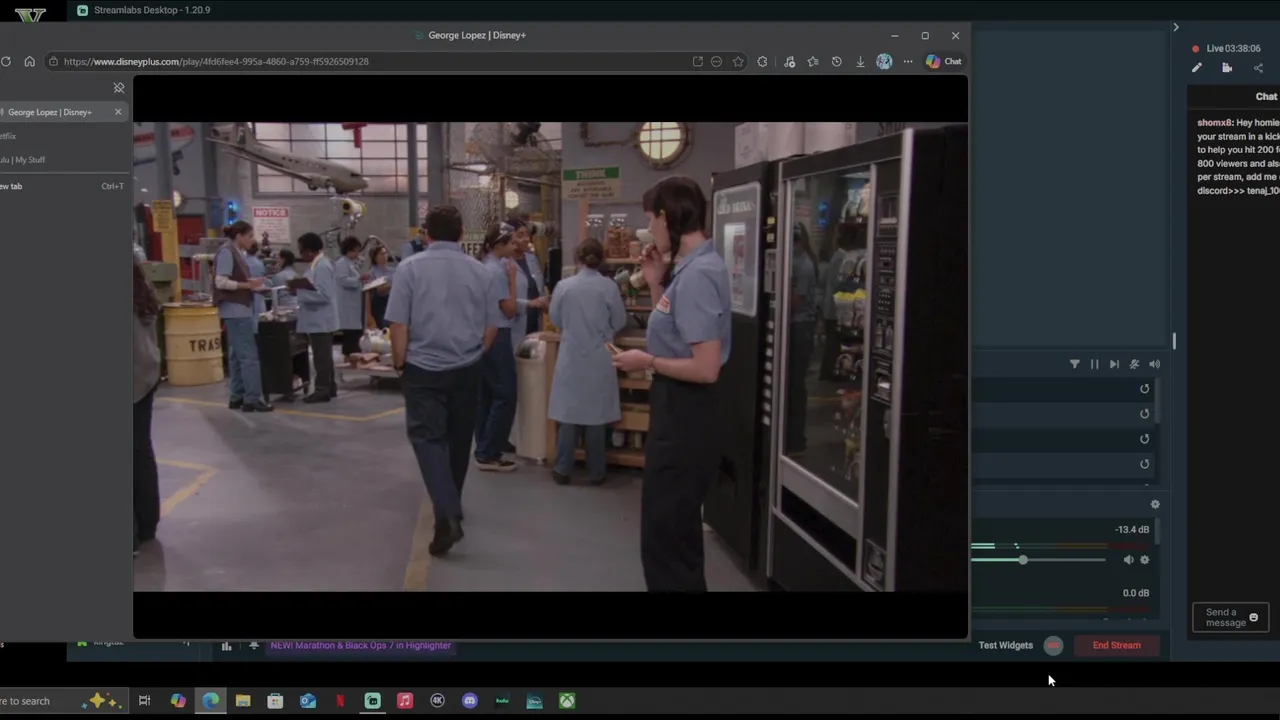
Task: Filter recent events funnel icon
Action: pyautogui.click(x=1075, y=364)
